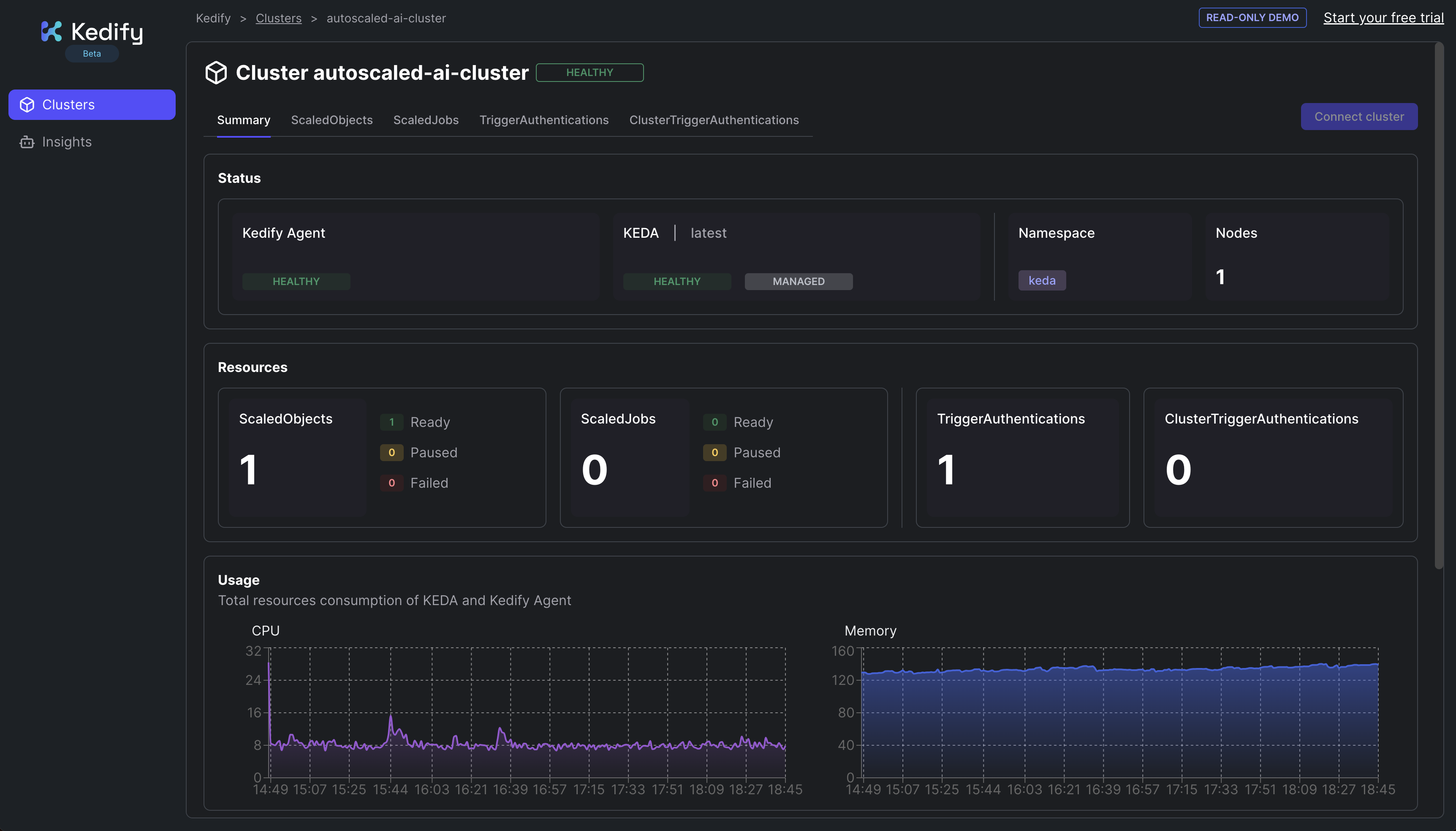Click the ScaledJobs Failed count
1456x831 pixels.
(714, 483)
